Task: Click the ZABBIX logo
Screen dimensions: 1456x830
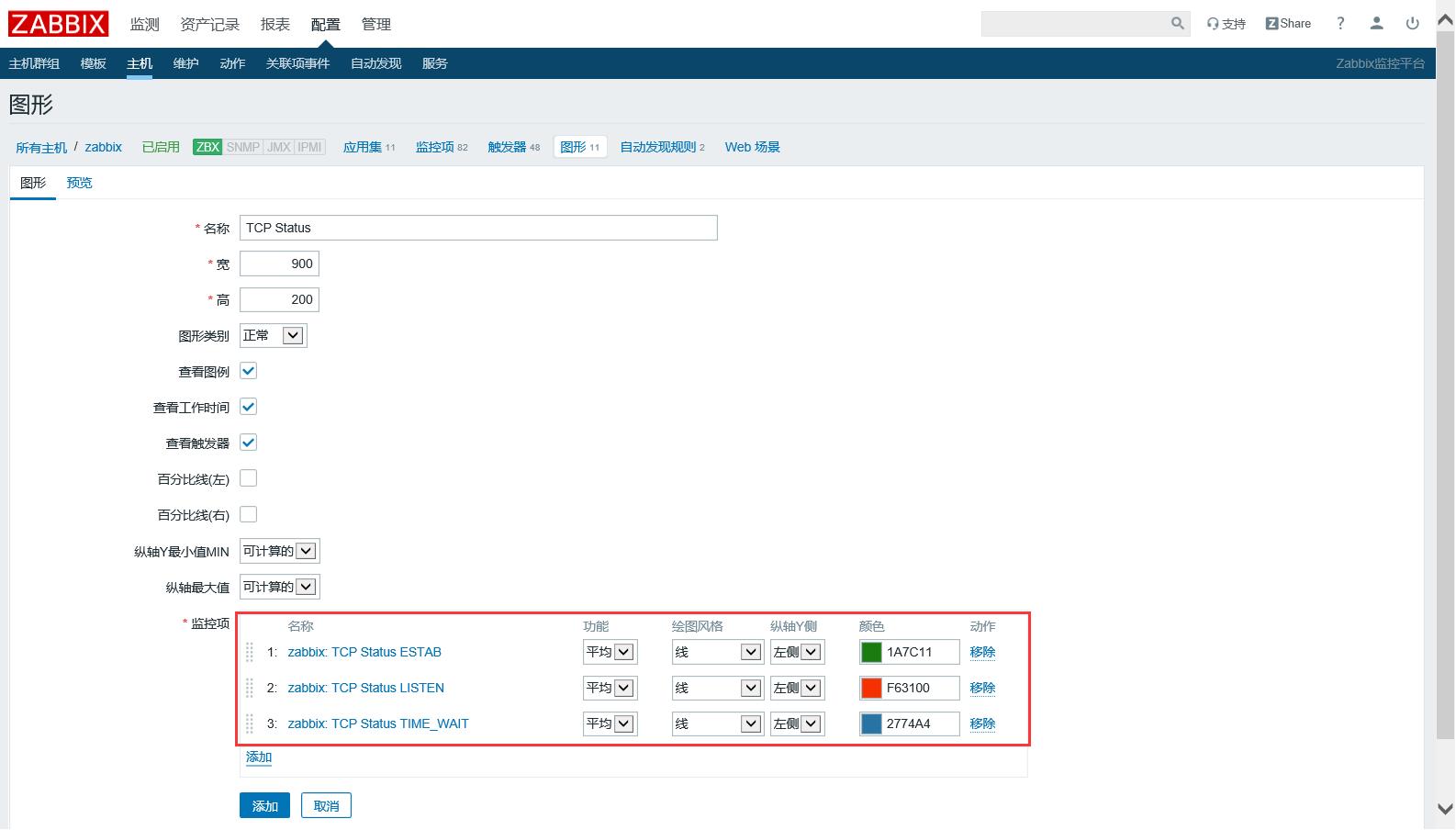Action: click(59, 24)
